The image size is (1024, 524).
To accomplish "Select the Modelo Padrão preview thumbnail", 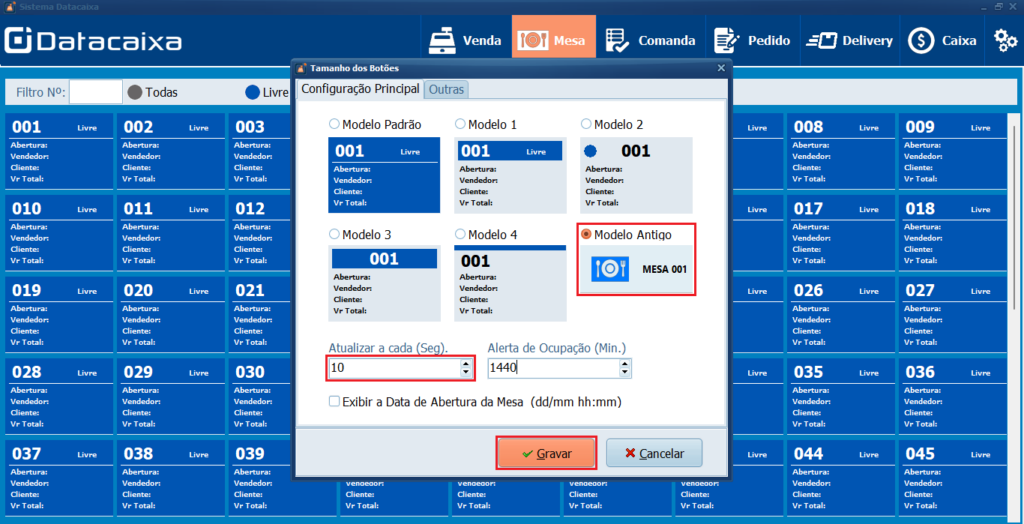I will coord(384,175).
